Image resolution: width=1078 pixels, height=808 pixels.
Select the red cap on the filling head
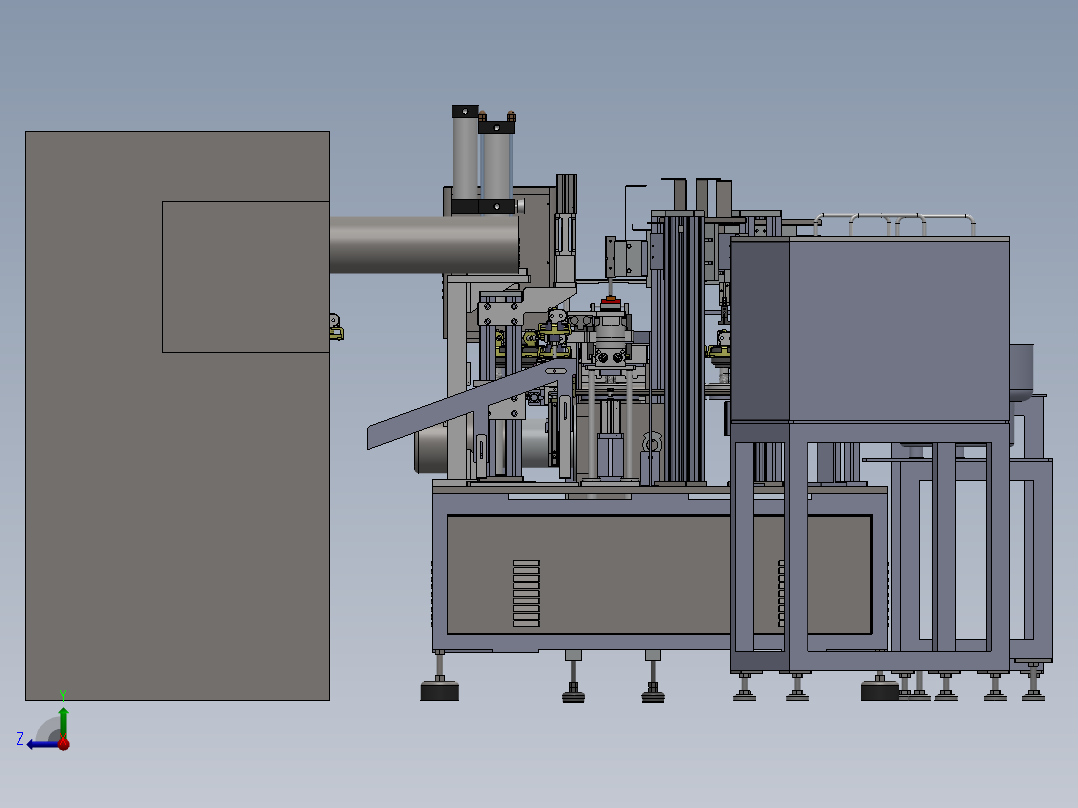pos(610,301)
